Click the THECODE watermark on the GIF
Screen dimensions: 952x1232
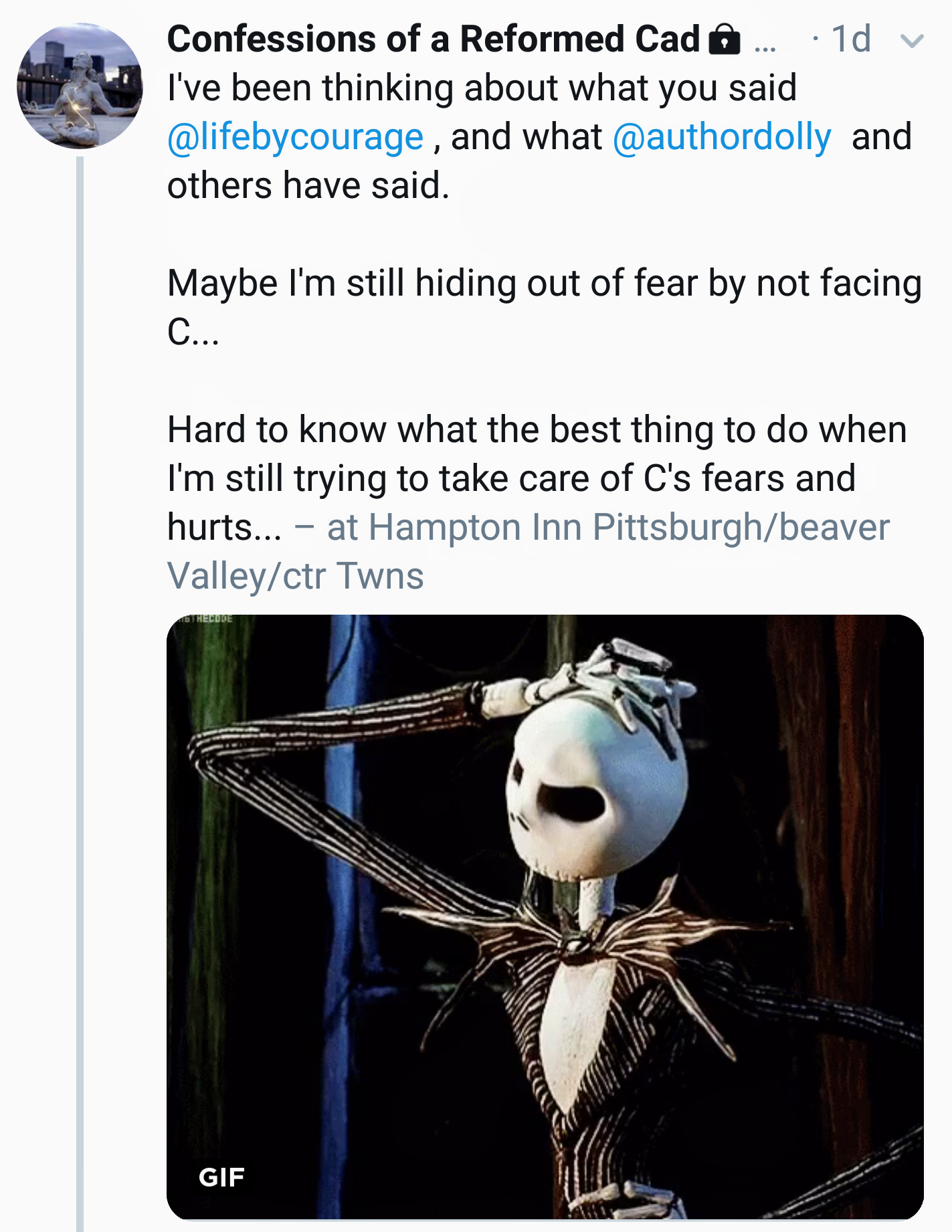pyautogui.click(x=205, y=619)
